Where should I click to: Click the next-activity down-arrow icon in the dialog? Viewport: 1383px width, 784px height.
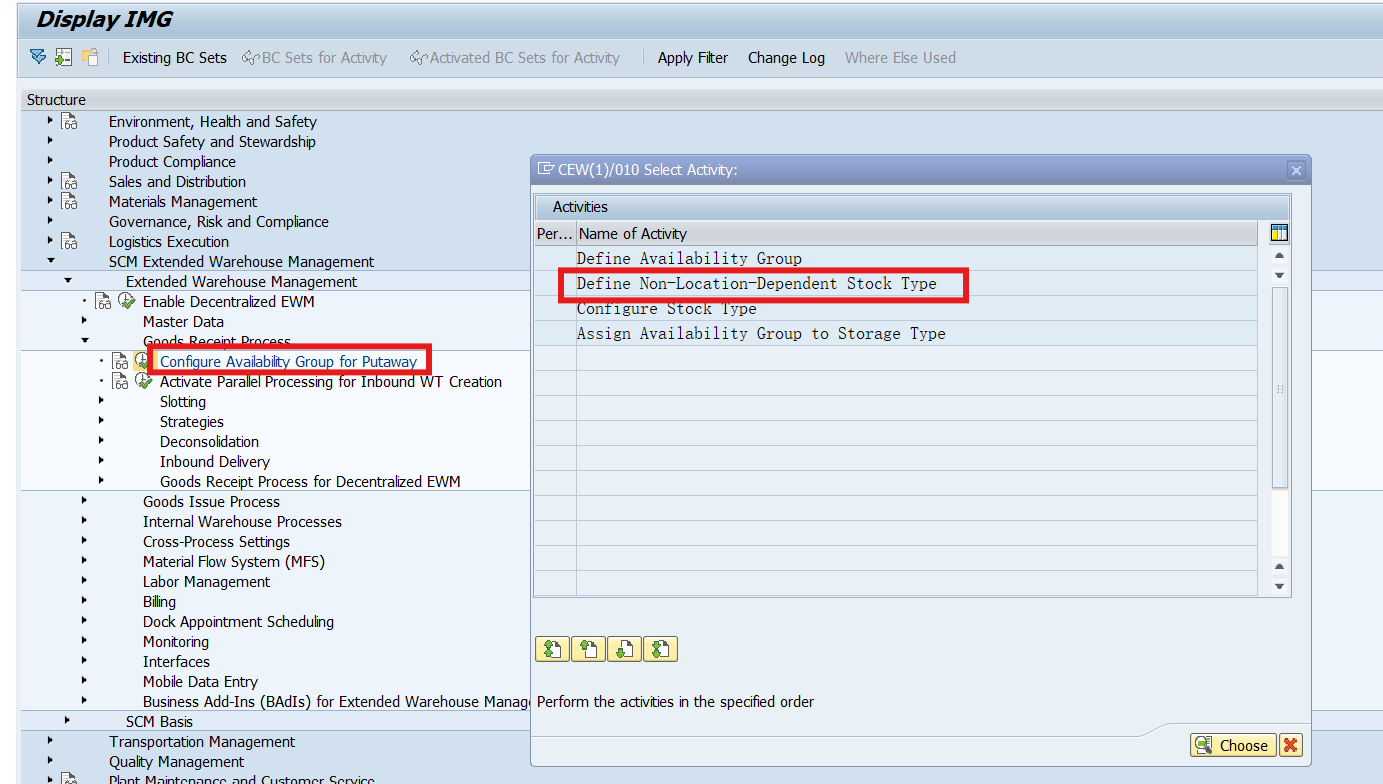pyautogui.click(x=624, y=648)
